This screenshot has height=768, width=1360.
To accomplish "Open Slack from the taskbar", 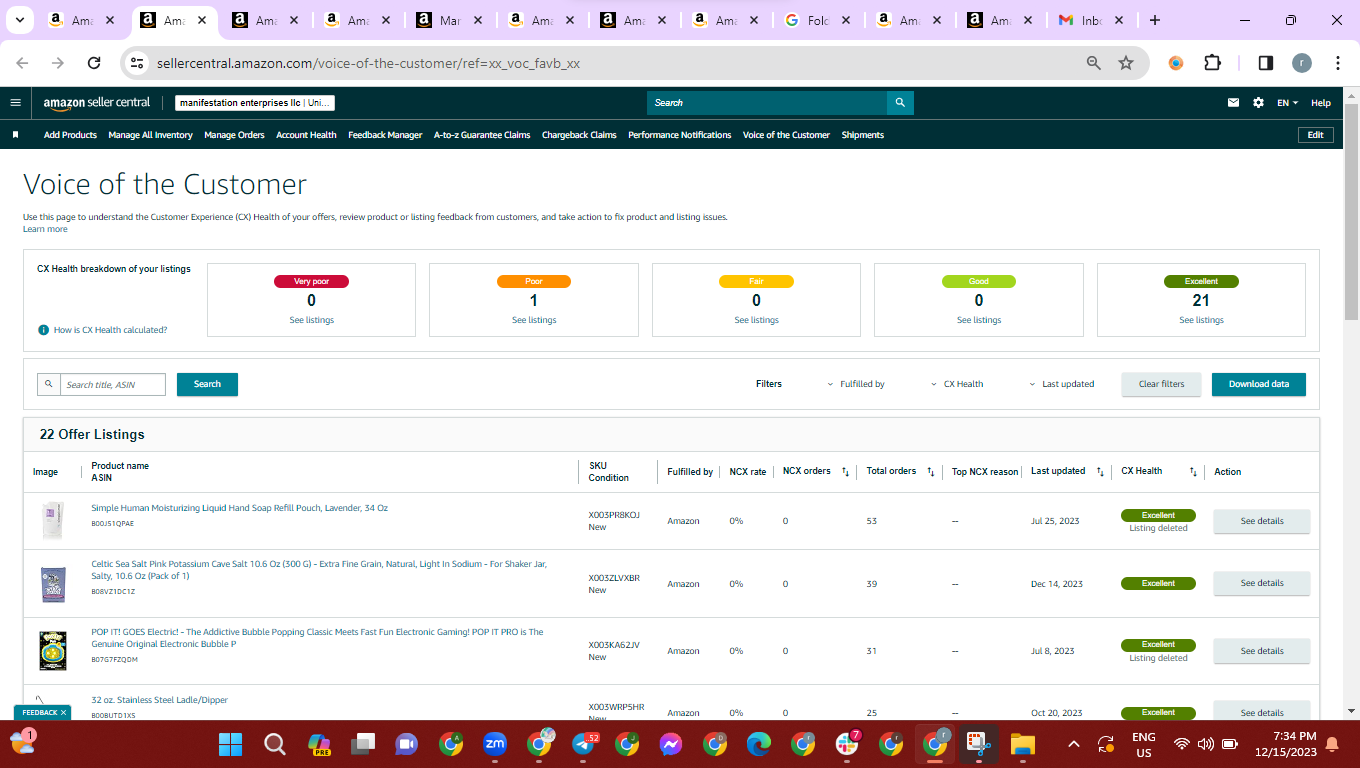I will tap(847, 744).
